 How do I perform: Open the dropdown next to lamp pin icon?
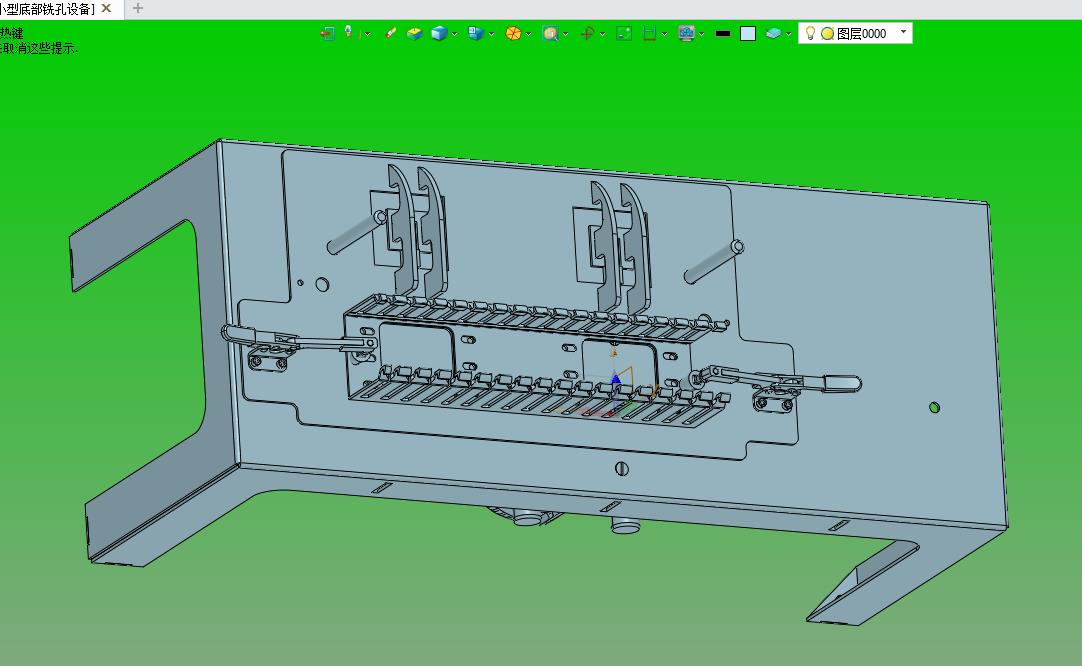coord(367,34)
